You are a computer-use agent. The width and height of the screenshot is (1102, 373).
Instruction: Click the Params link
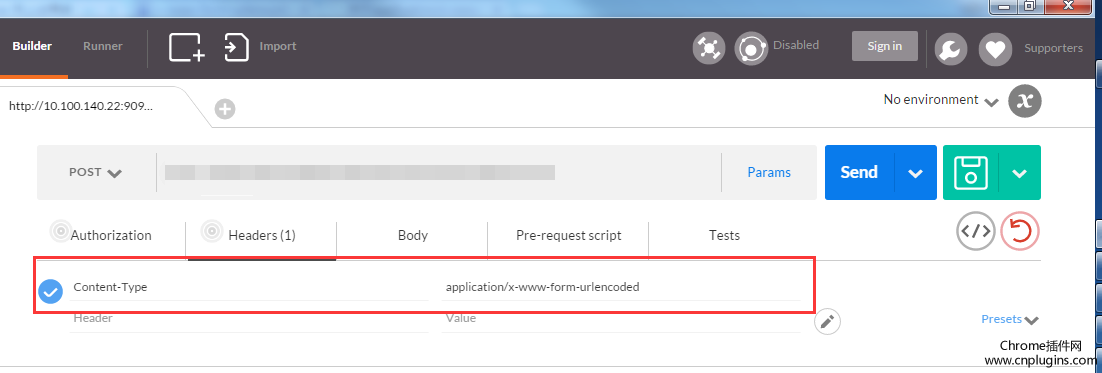(x=769, y=172)
